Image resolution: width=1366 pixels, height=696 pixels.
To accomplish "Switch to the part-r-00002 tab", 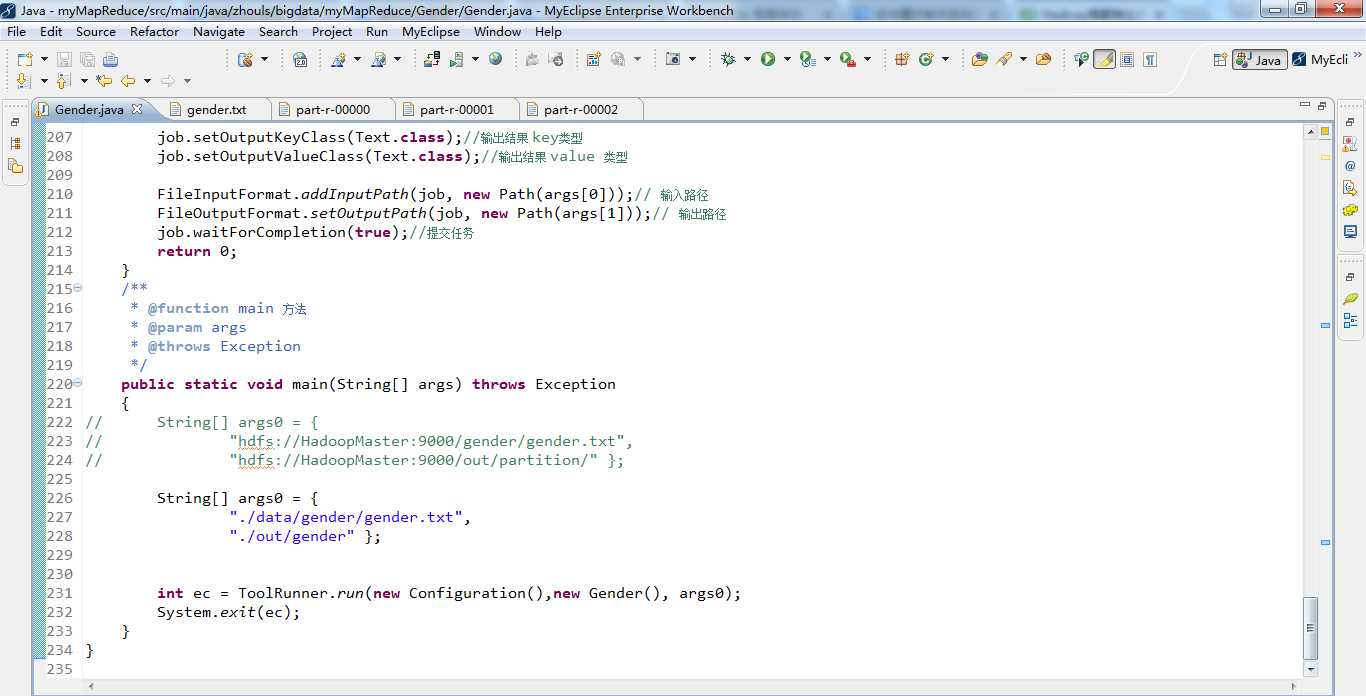I will 581,109.
